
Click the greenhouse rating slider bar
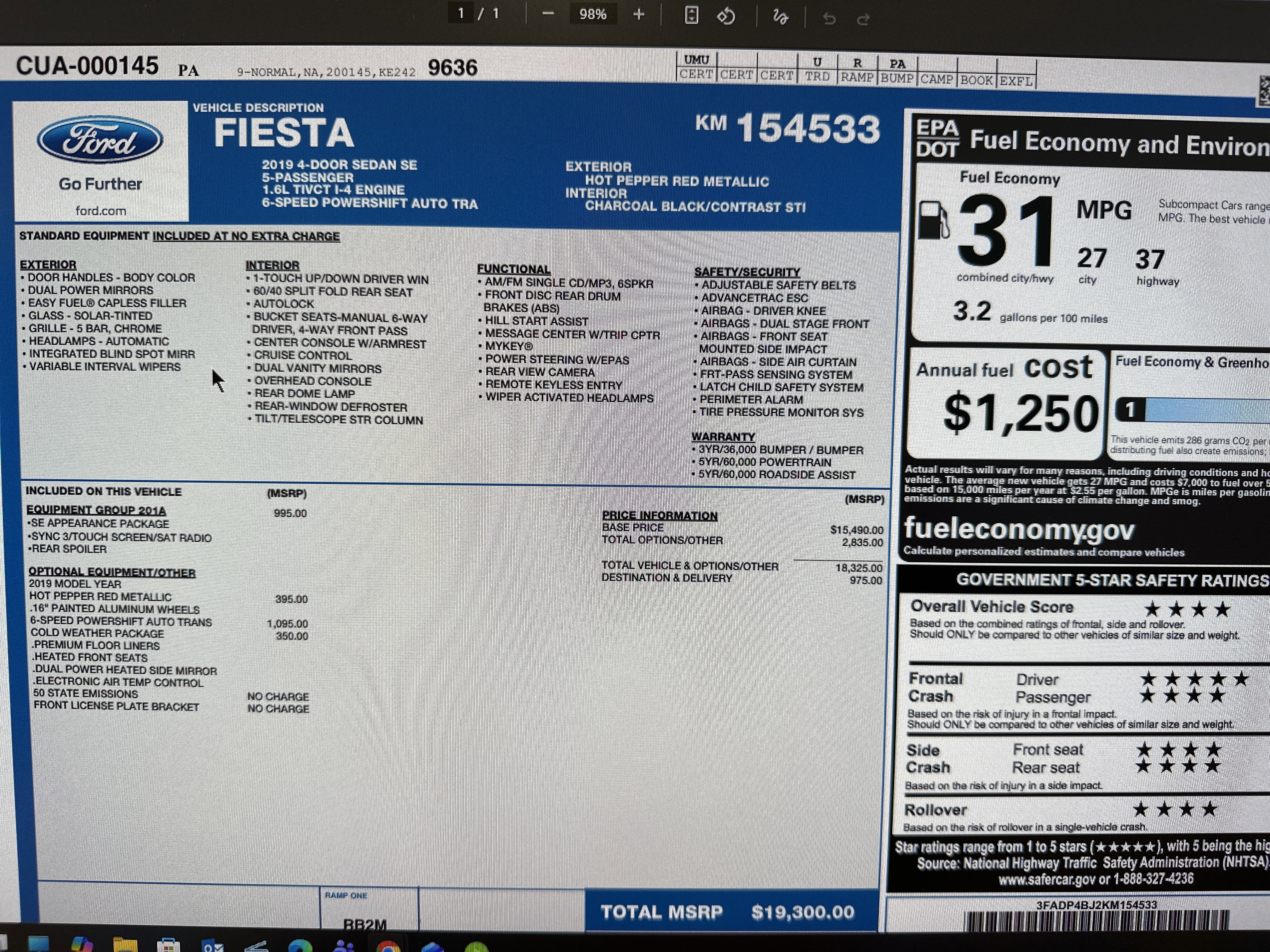(x=1193, y=411)
